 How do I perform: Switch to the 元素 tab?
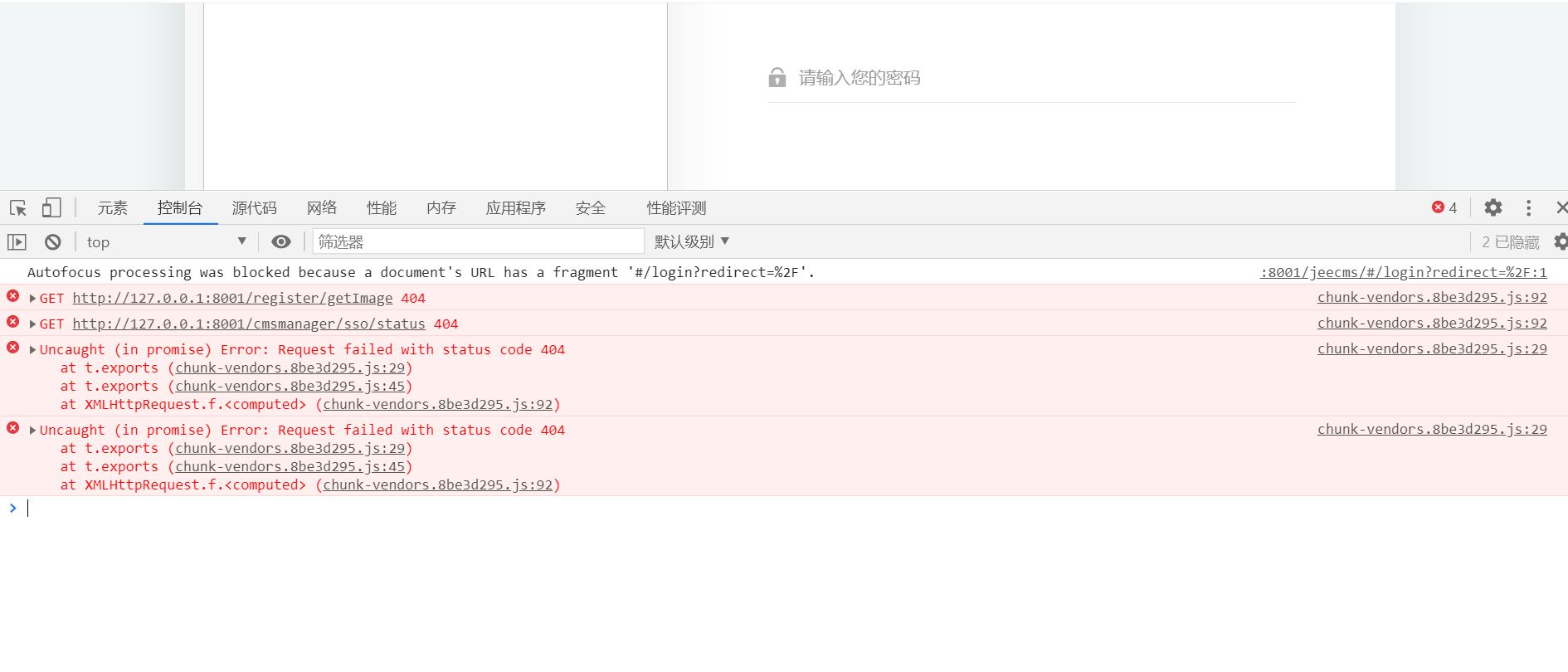[113, 208]
